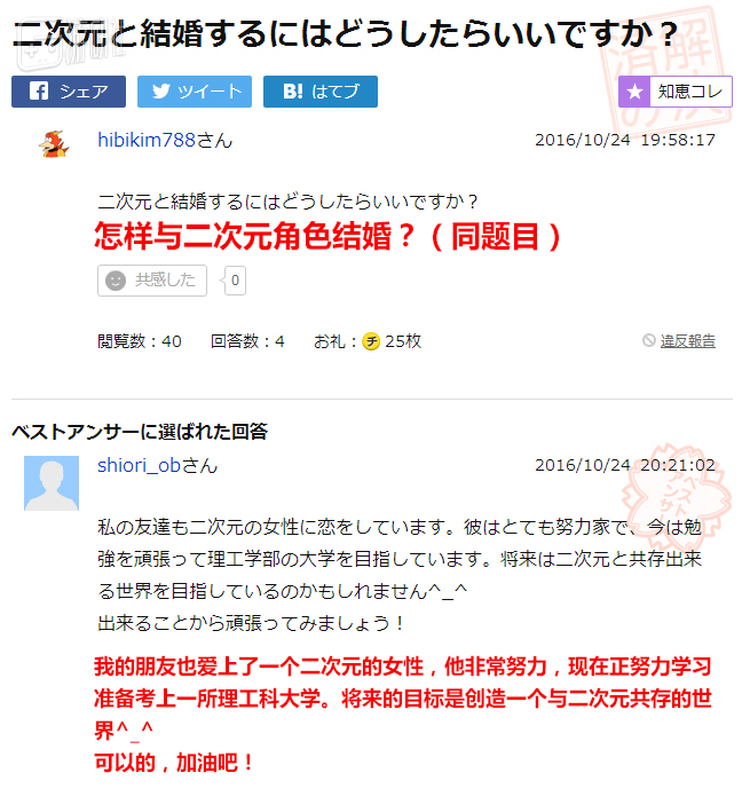Add the question to 知恵コレ

(675, 92)
